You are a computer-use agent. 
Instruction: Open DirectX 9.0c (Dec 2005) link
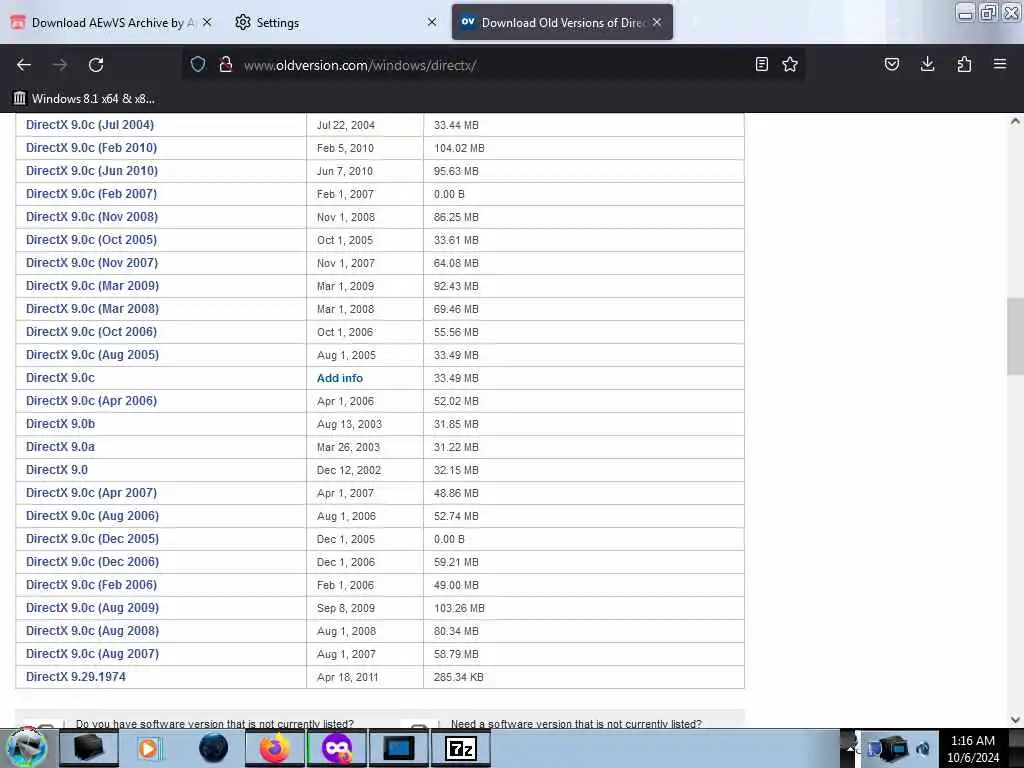click(x=93, y=539)
